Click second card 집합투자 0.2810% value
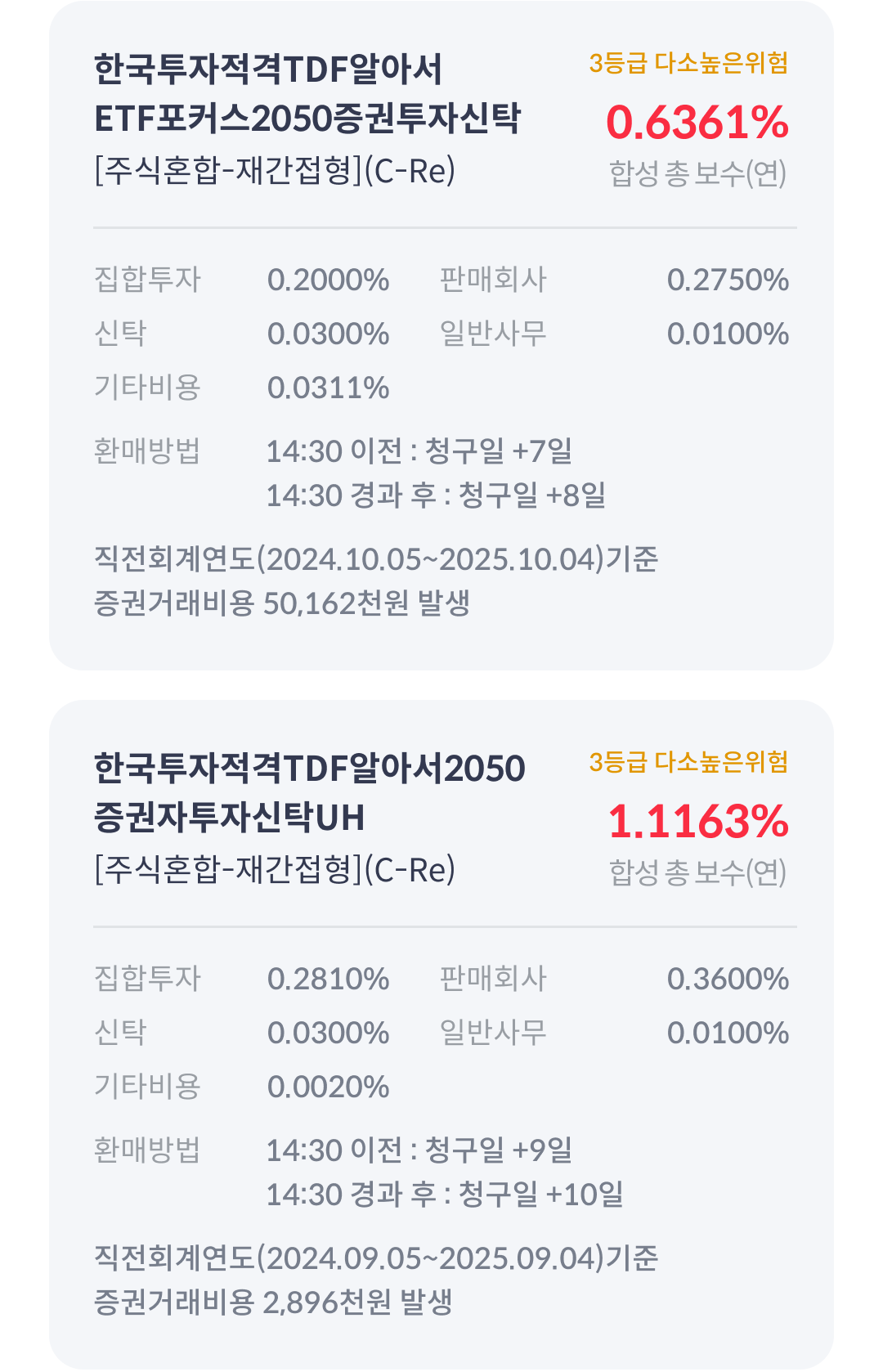883x1372 pixels. coord(329,979)
